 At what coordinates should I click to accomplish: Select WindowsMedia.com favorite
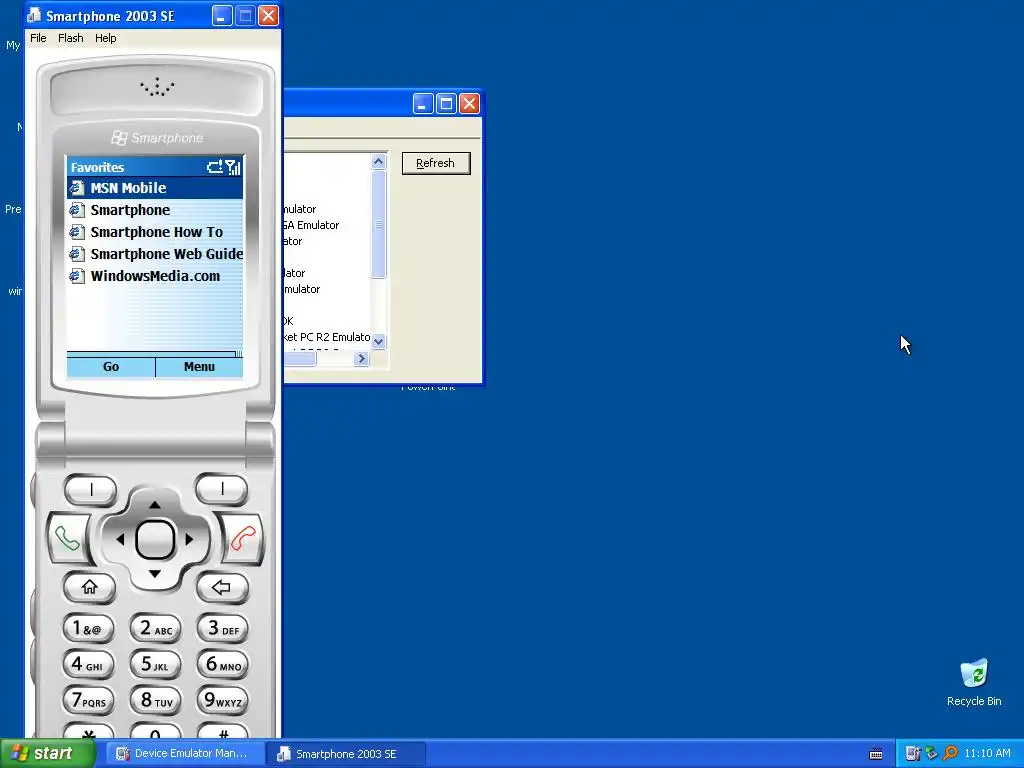155,276
